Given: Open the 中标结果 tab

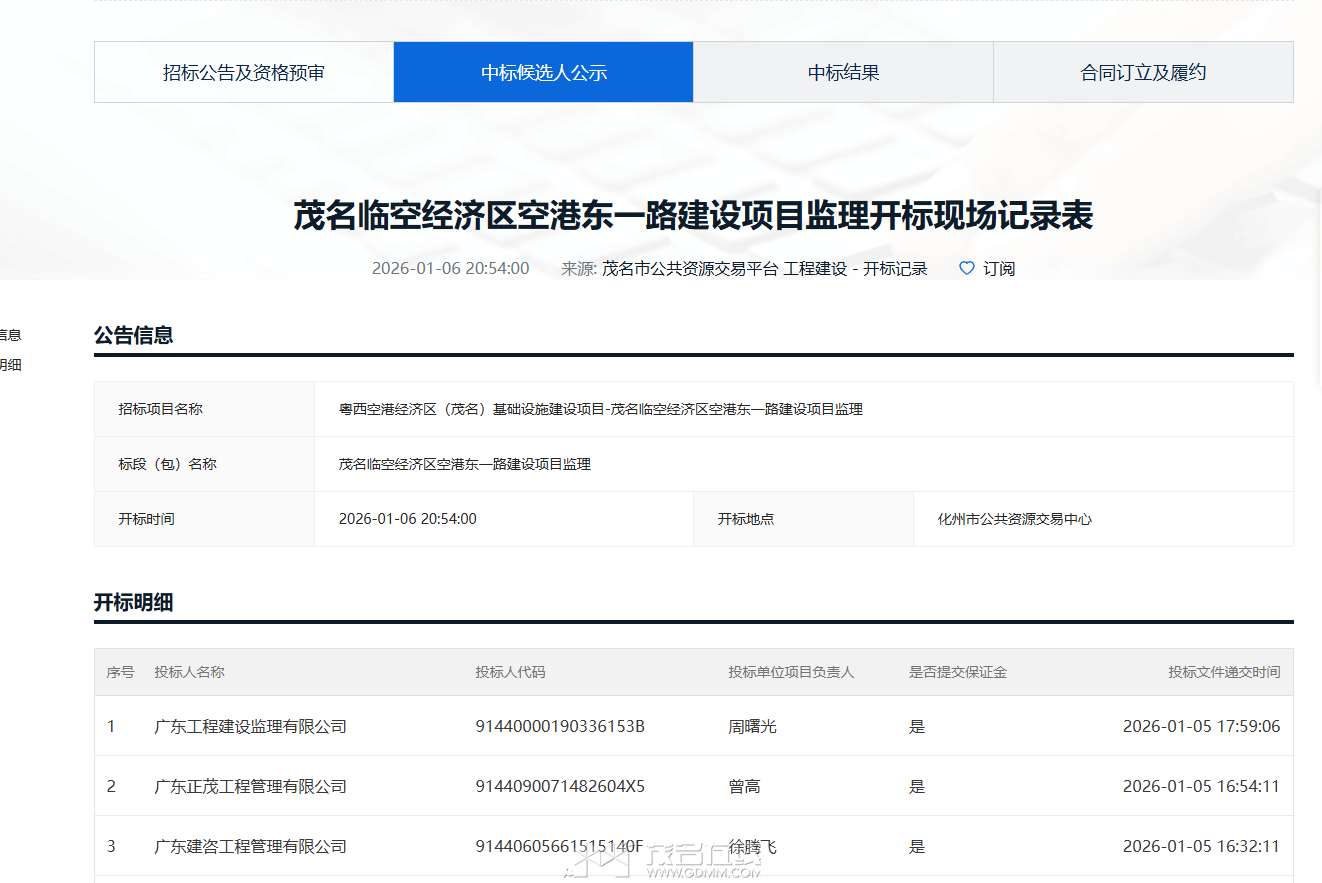Looking at the screenshot, I should coord(843,72).
